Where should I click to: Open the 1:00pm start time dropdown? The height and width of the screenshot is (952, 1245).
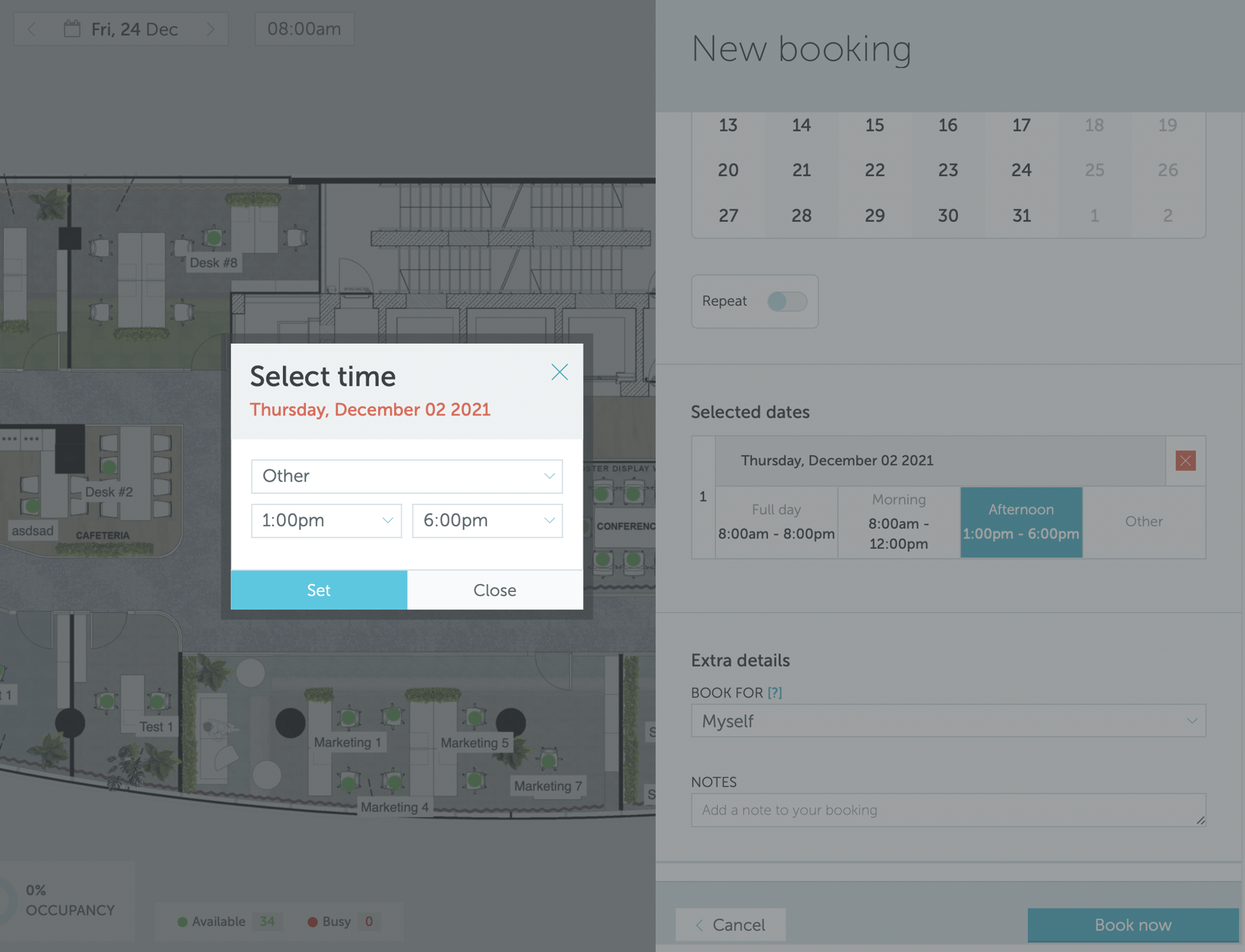[326, 520]
